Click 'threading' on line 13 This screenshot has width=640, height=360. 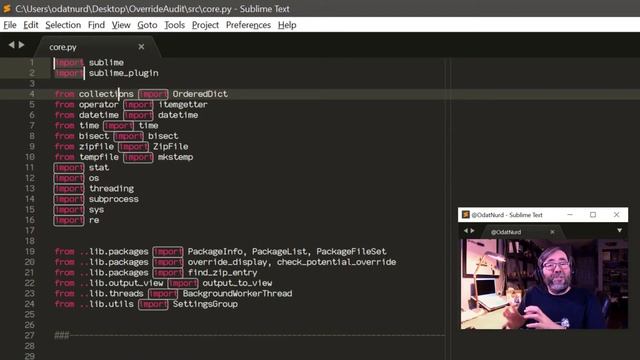(111, 189)
